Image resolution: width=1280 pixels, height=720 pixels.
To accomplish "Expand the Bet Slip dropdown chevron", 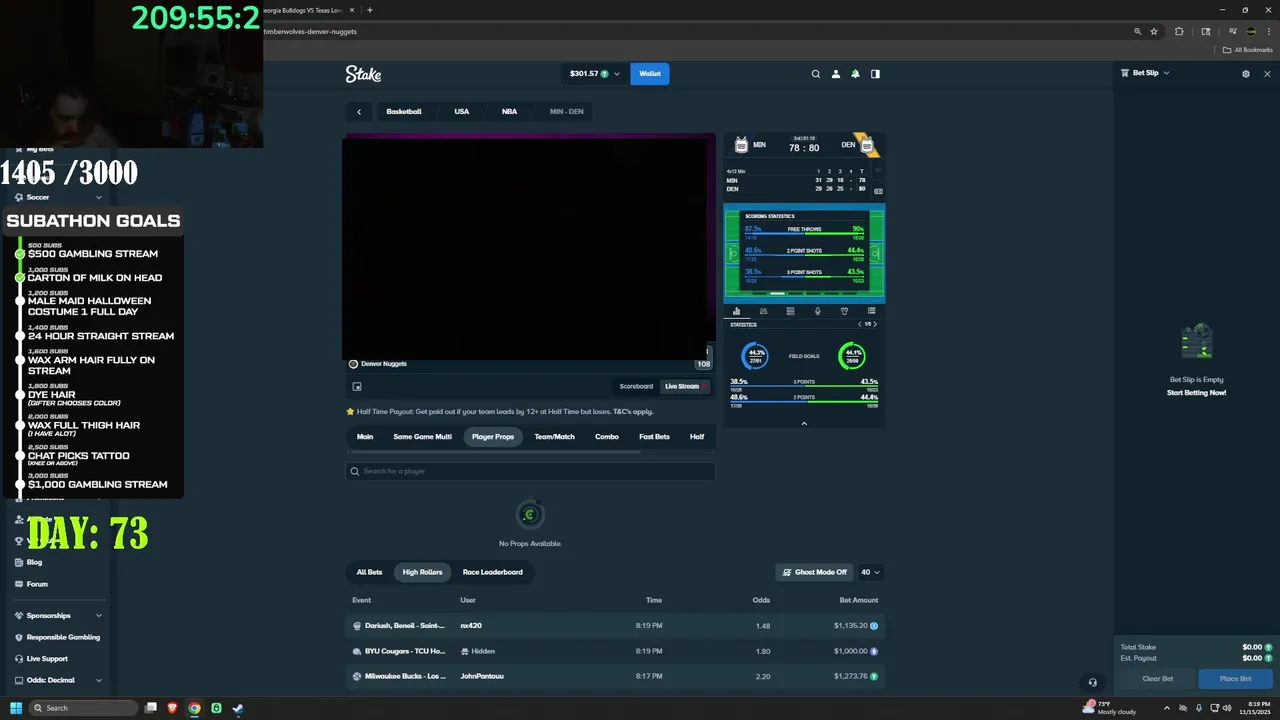I will (1166, 73).
